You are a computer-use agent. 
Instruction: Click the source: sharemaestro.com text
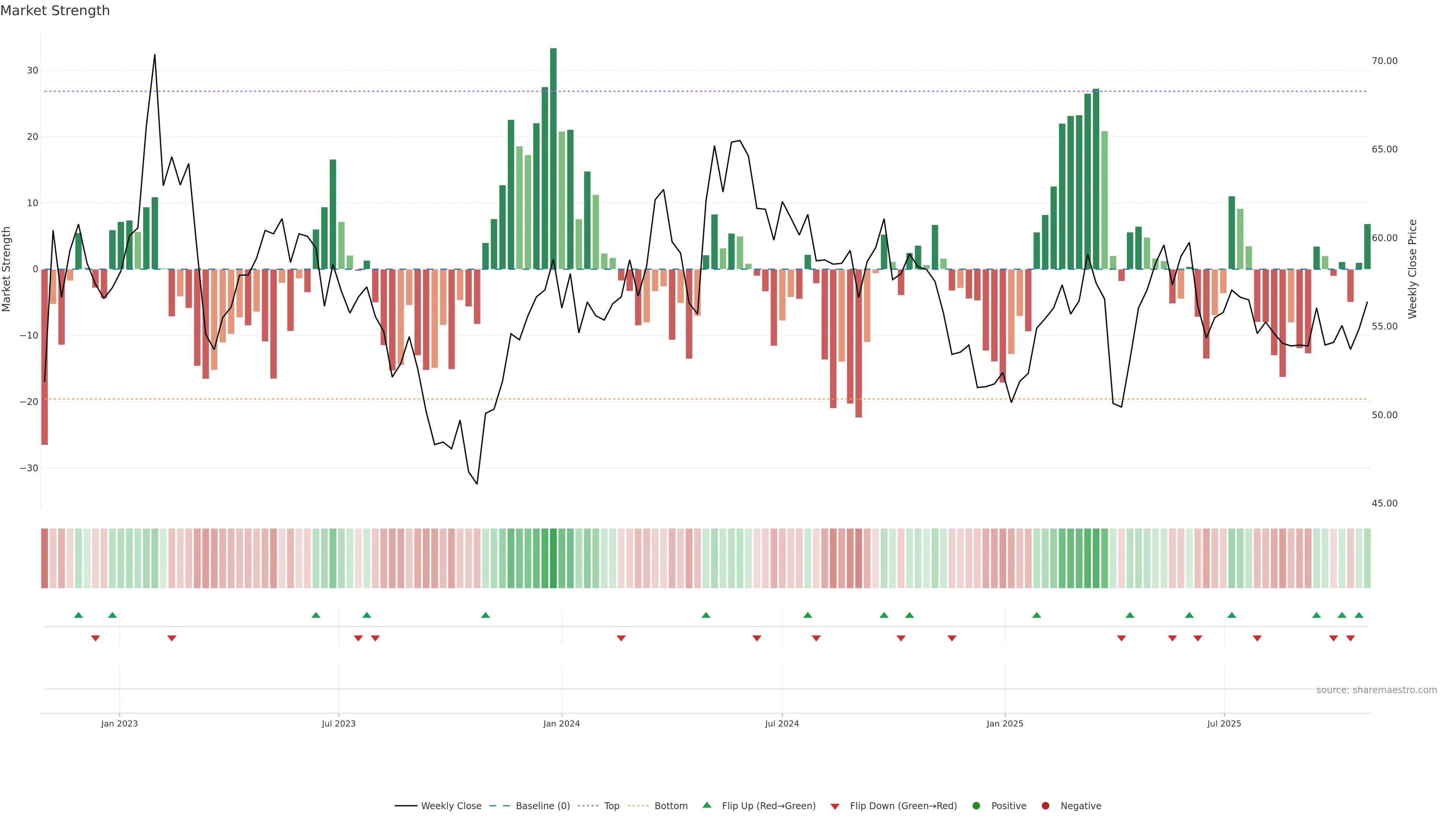[x=1376, y=690]
